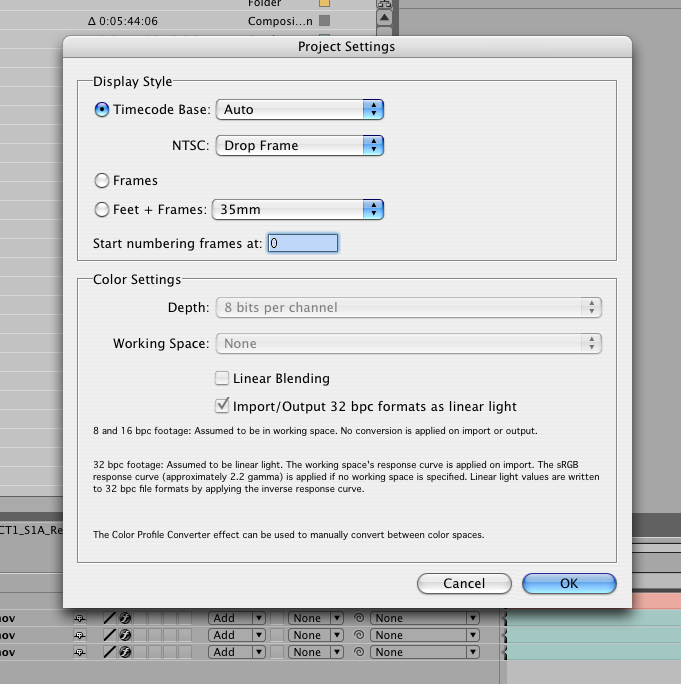The image size is (681, 684).
Task: Select the Frames display style radio button
Action: click(102, 181)
